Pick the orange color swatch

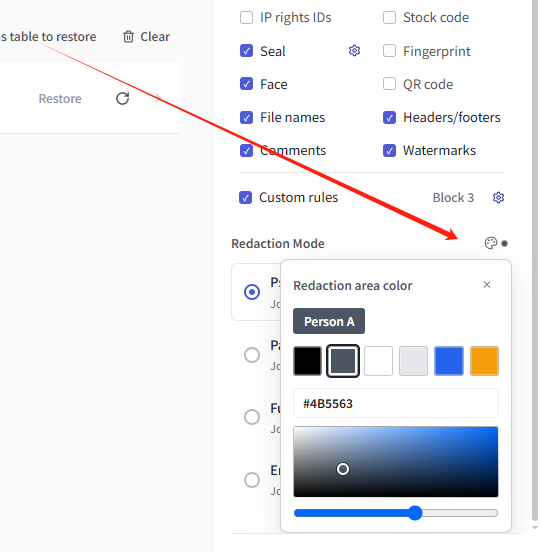point(484,361)
